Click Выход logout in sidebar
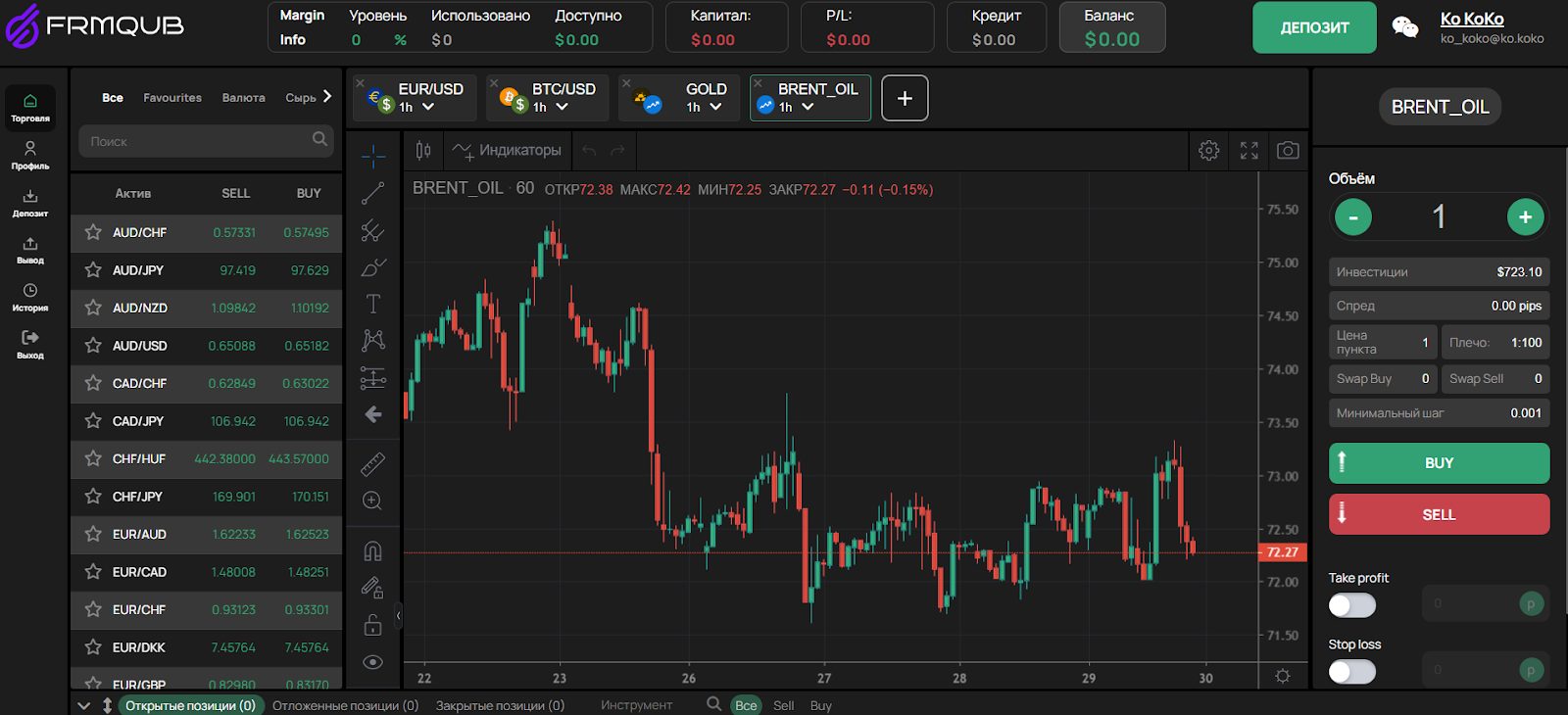This screenshot has height=715, width=1568. coord(30,345)
